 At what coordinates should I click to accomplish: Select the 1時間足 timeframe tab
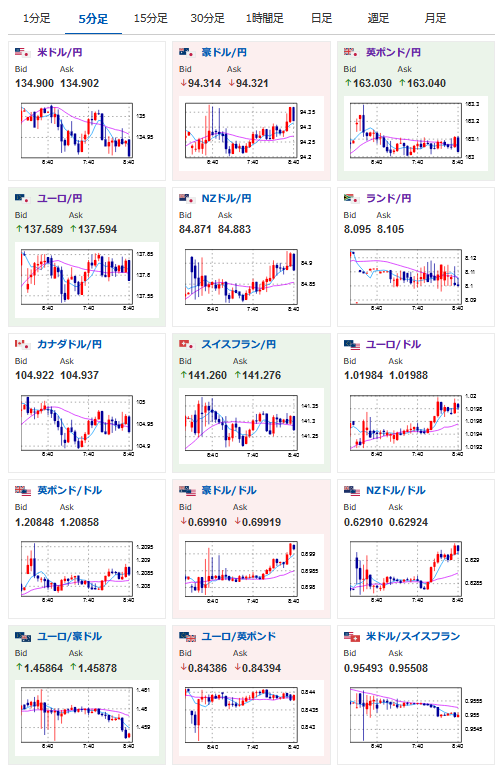click(x=265, y=19)
